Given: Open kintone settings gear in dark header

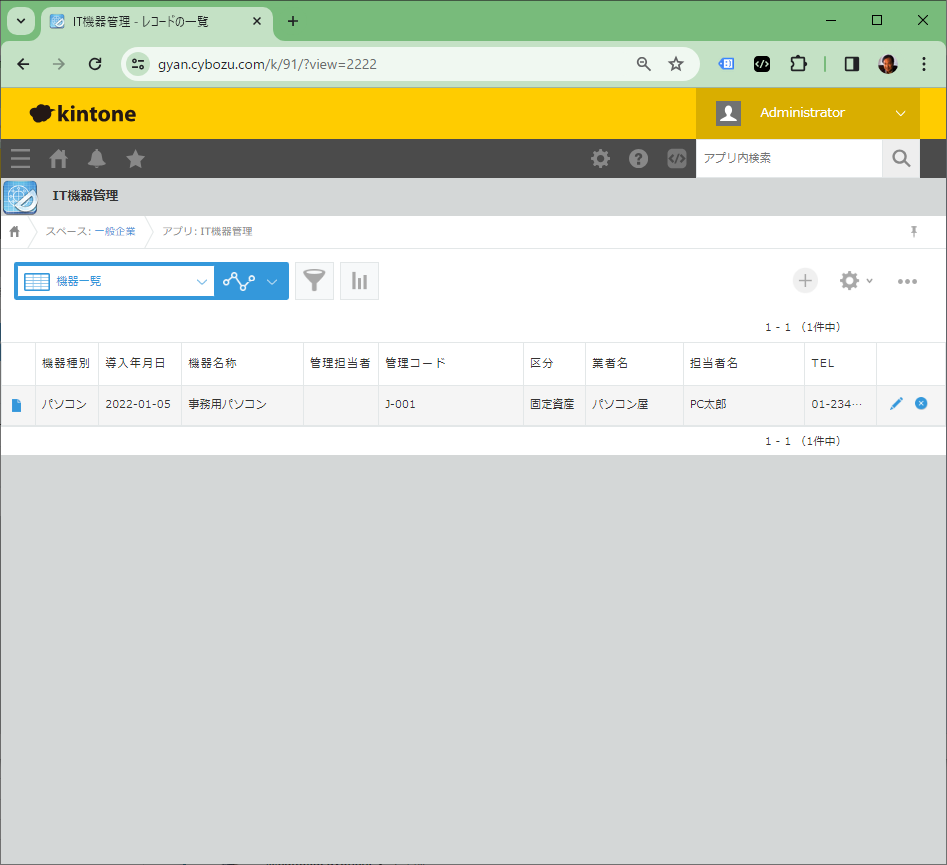Looking at the screenshot, I should 600,158.
